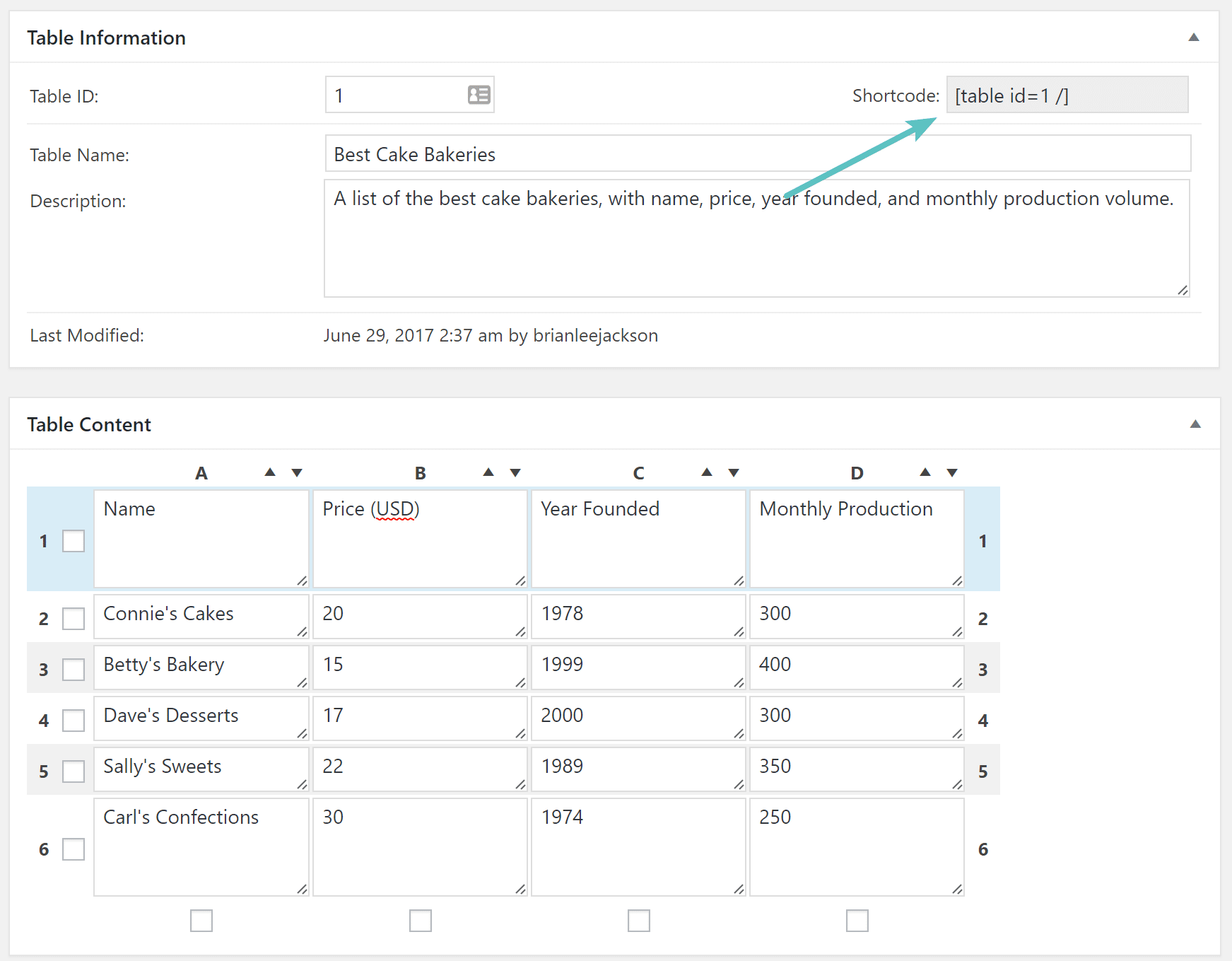Viewport: 1232px width, 961px height.
Task: Click the up arrow above column C
Action: 707,472
